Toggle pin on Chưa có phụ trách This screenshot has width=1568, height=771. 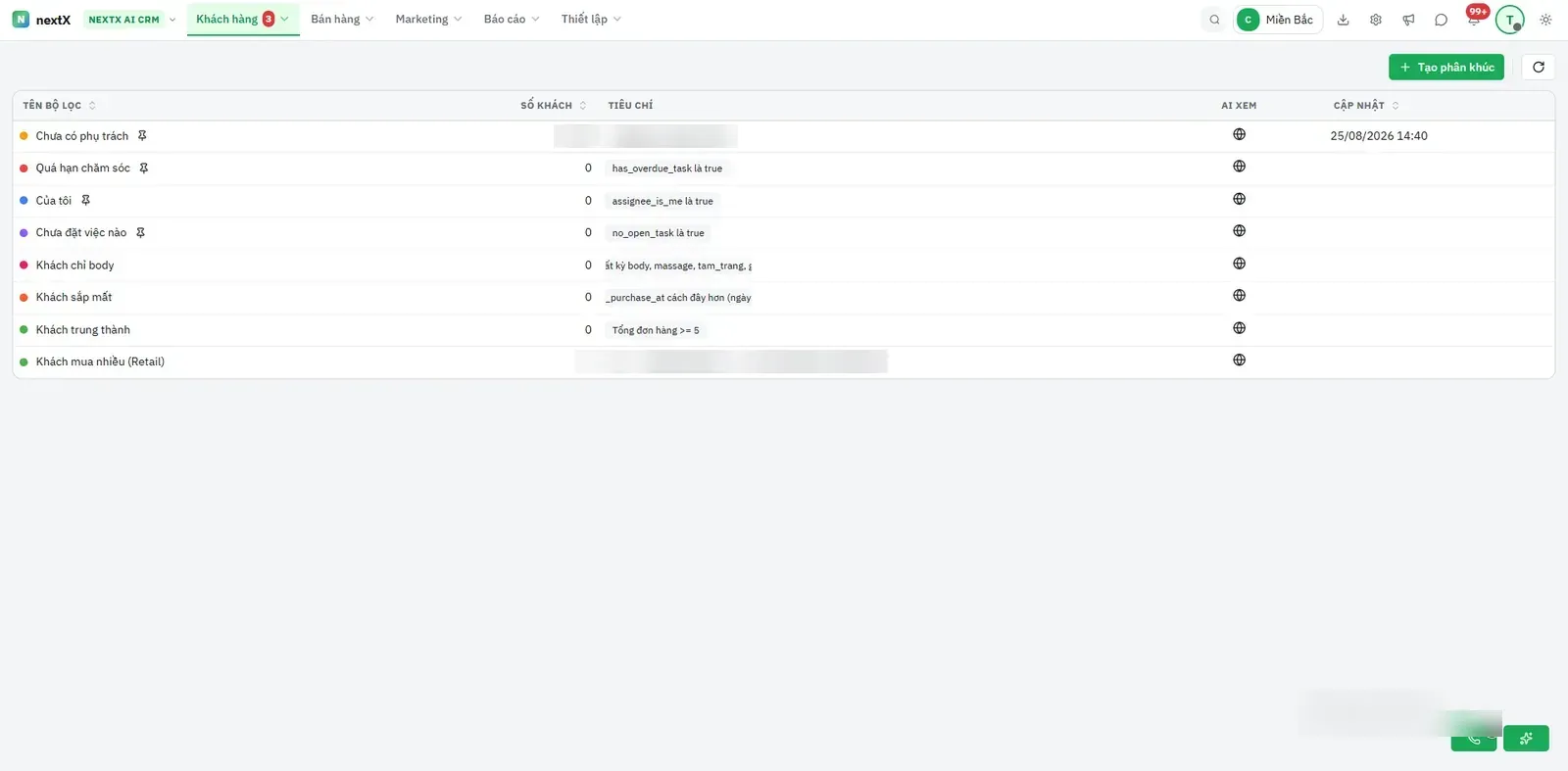coord(142,136)
